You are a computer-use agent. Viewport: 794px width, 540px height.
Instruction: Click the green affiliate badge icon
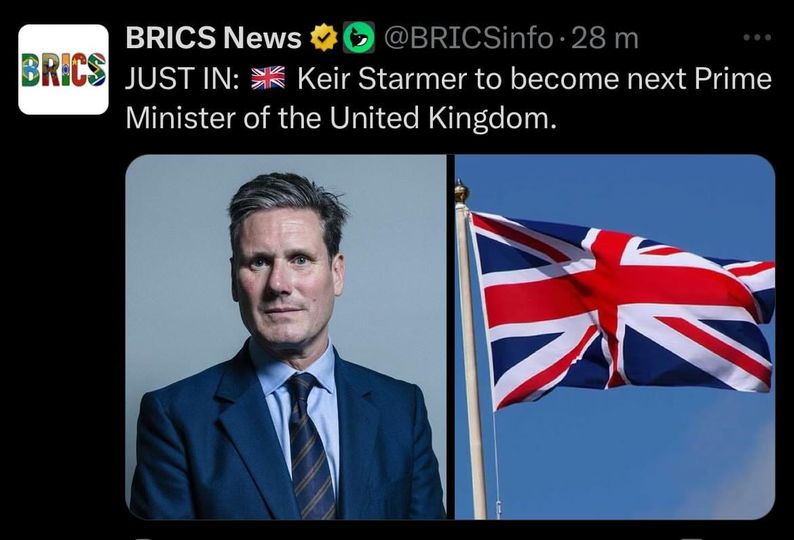359,37
